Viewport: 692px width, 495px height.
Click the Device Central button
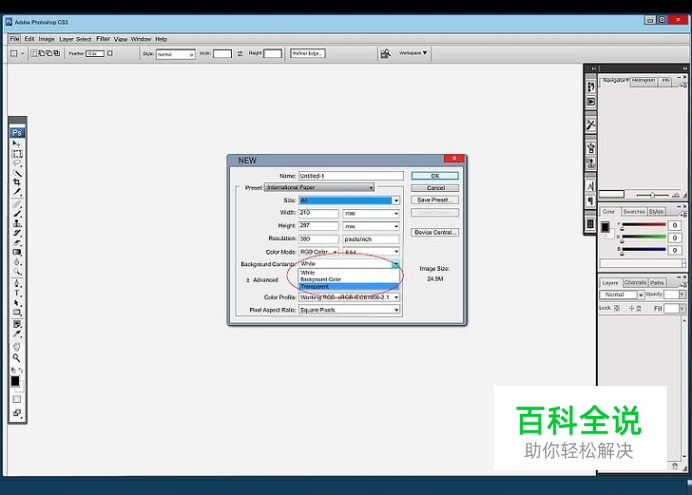click(x=435, y=232)
